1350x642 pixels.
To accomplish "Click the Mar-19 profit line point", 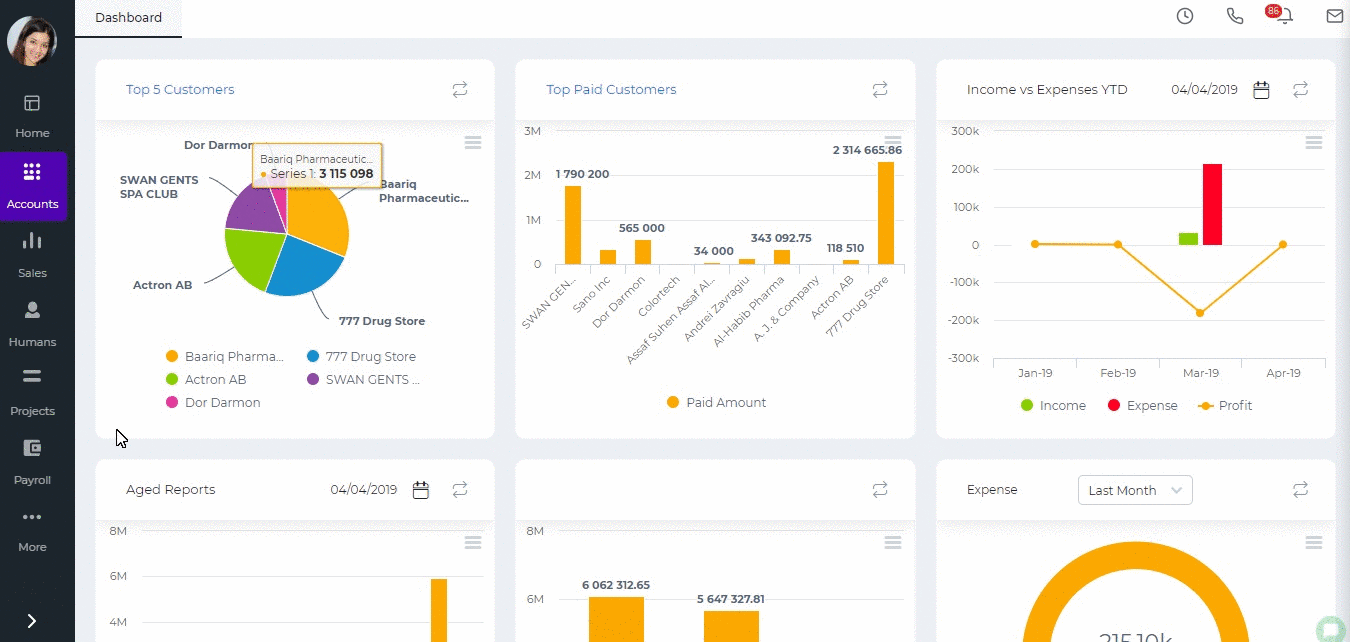I will tap(1200, 313).
